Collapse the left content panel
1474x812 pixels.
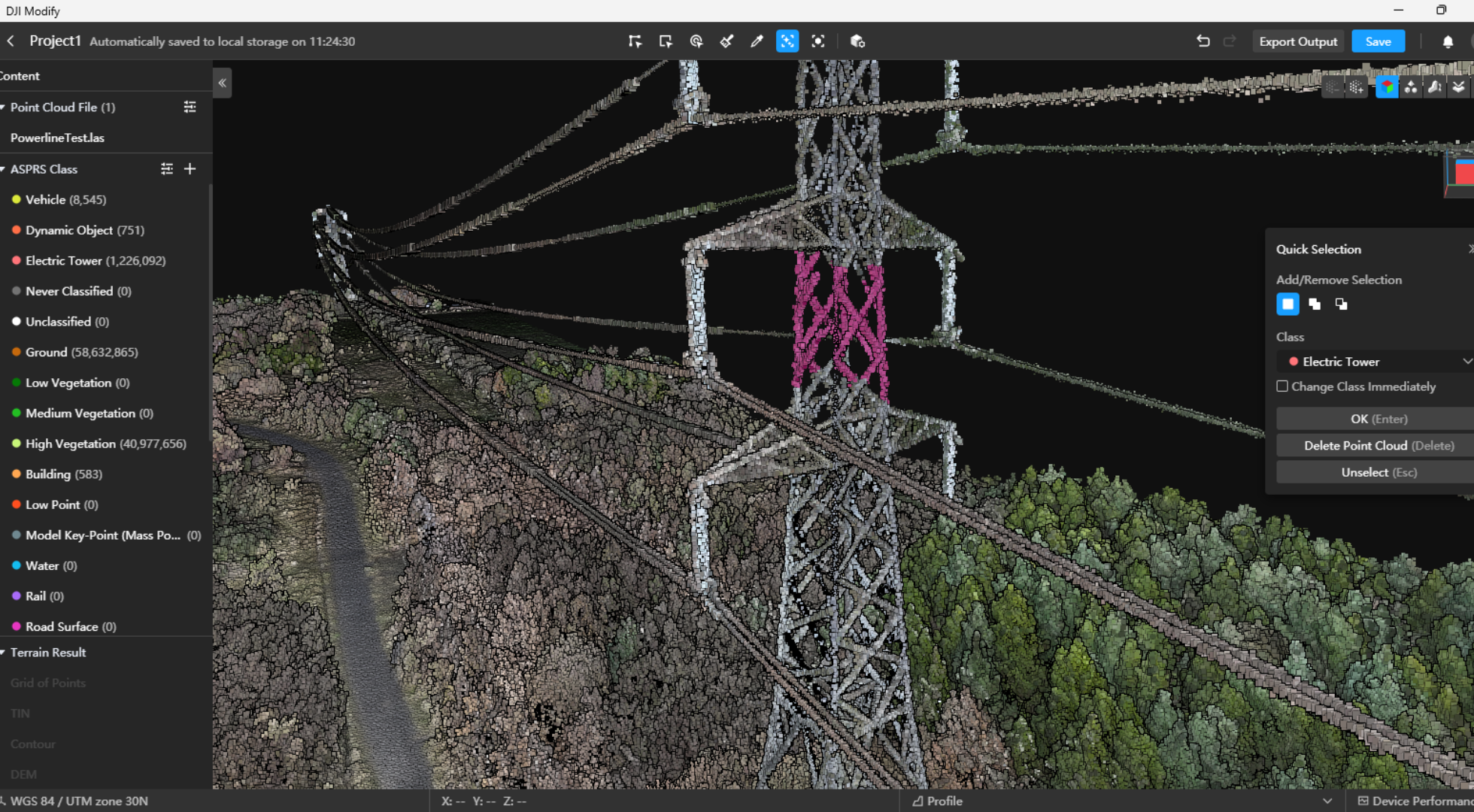coord(223,83)
